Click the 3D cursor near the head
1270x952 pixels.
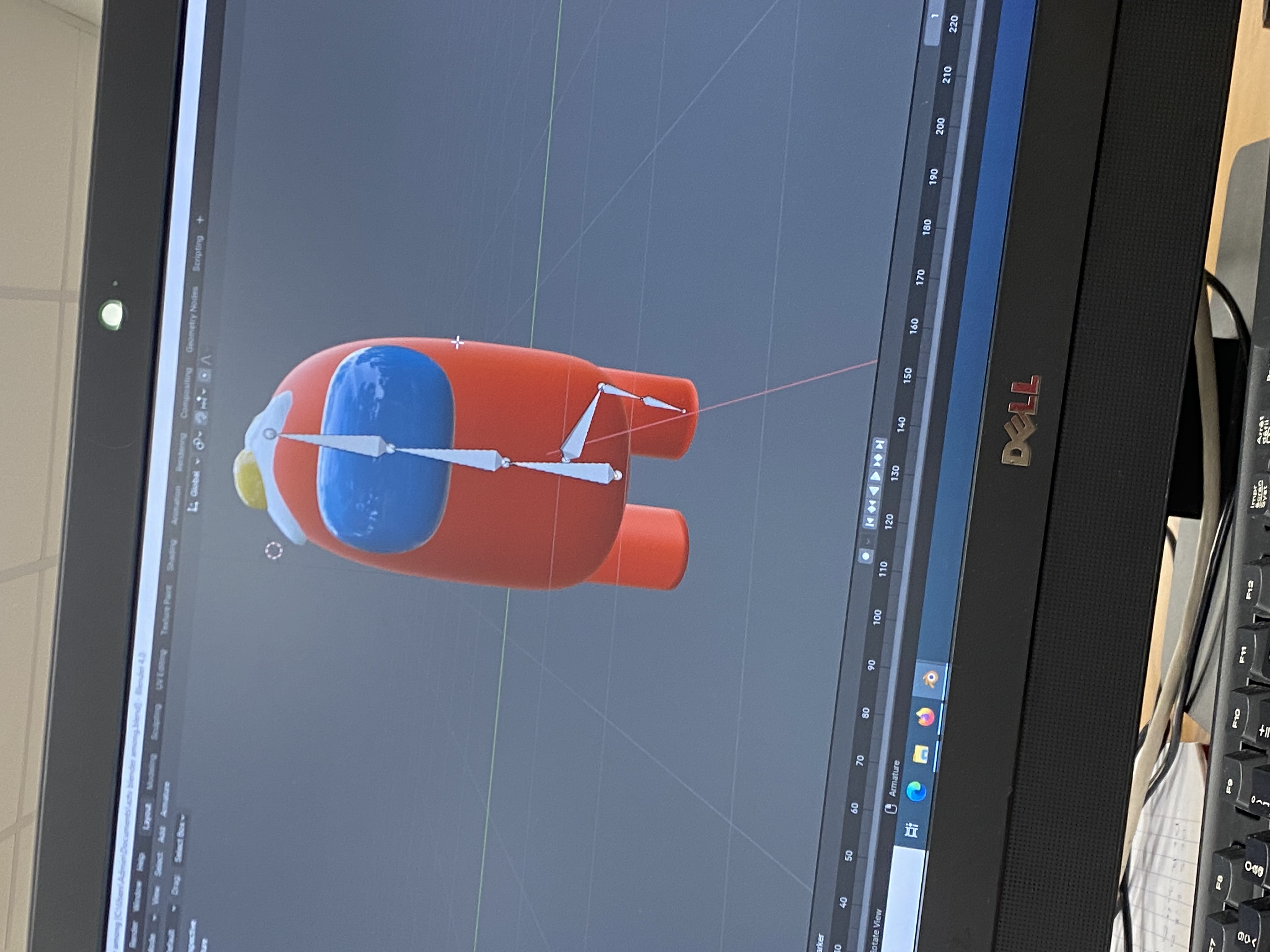[x=274, y=551]
